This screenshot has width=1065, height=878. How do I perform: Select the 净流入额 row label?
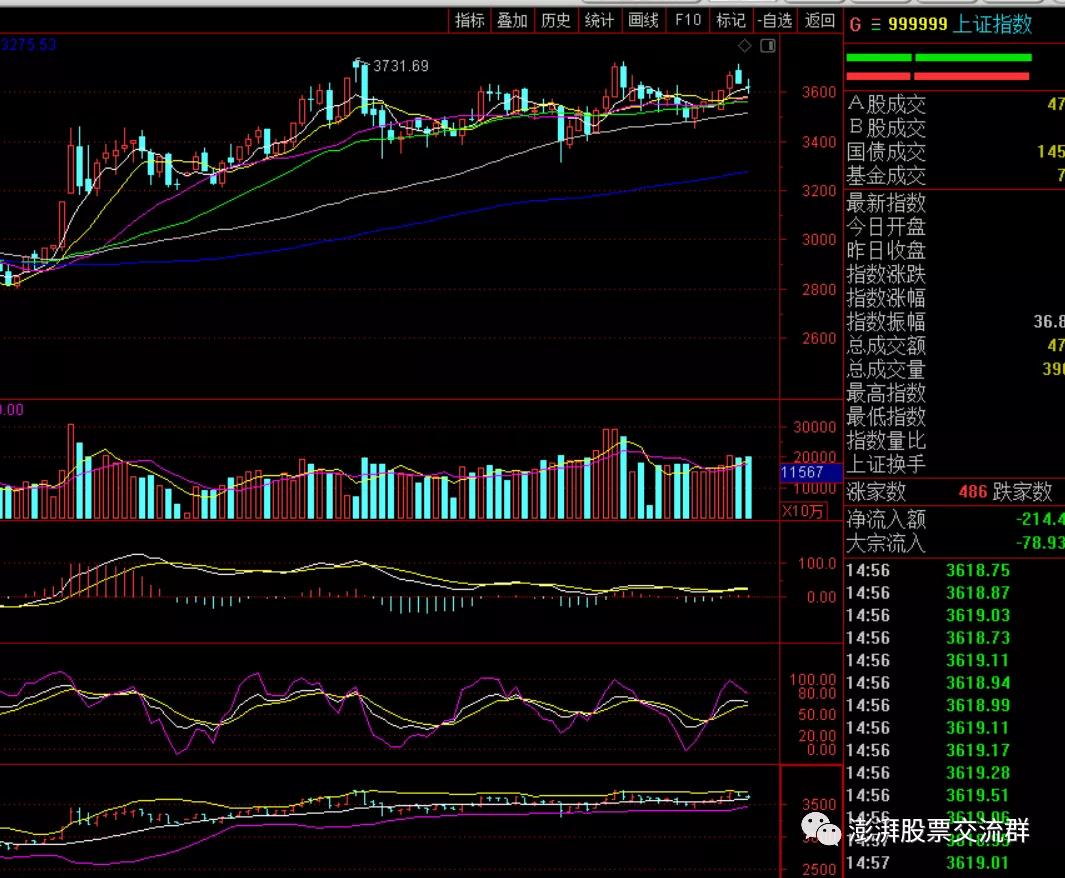[x=886, y=519]
